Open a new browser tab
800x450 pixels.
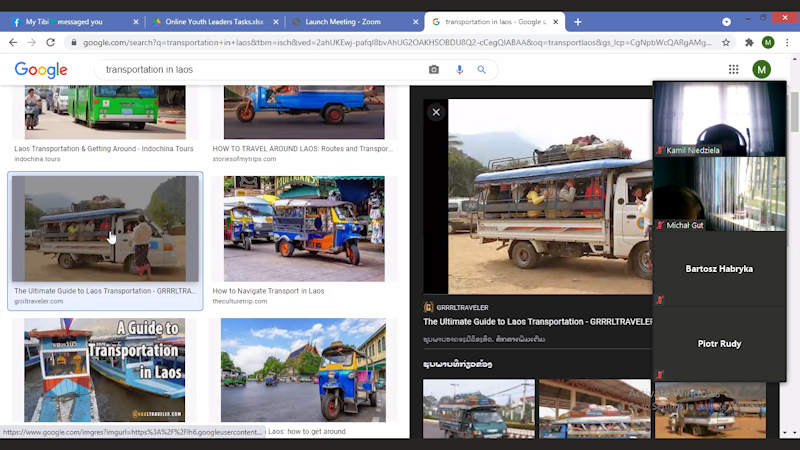(x=578, y=22)
